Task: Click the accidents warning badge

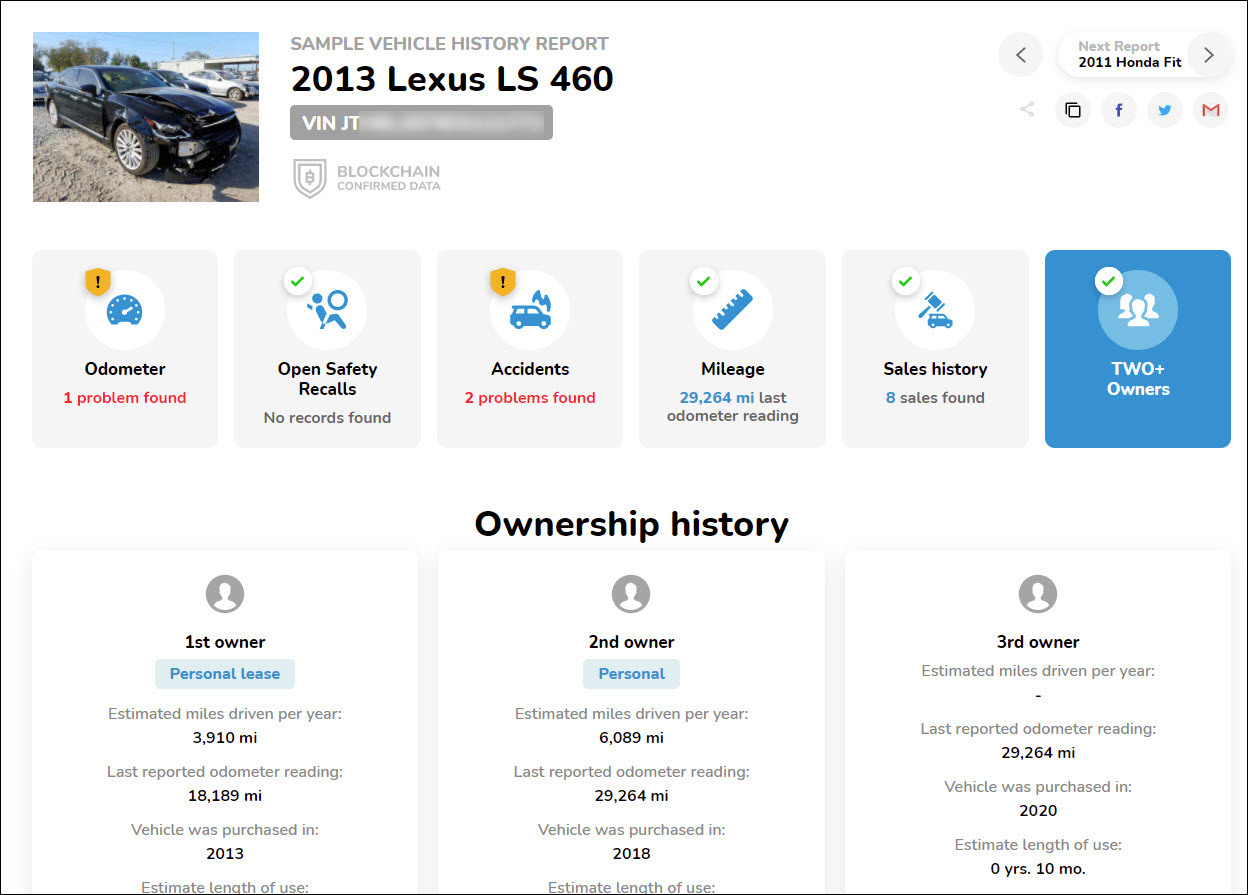Action: tap(502, 282)
